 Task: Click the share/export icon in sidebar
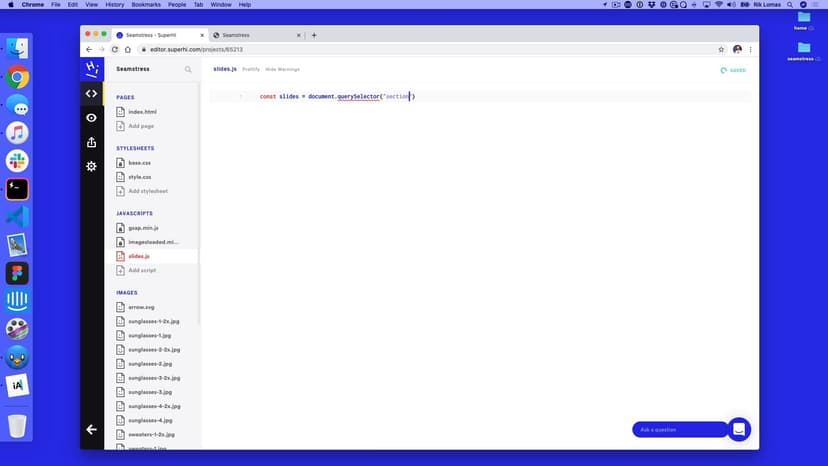tap(91, 142)
